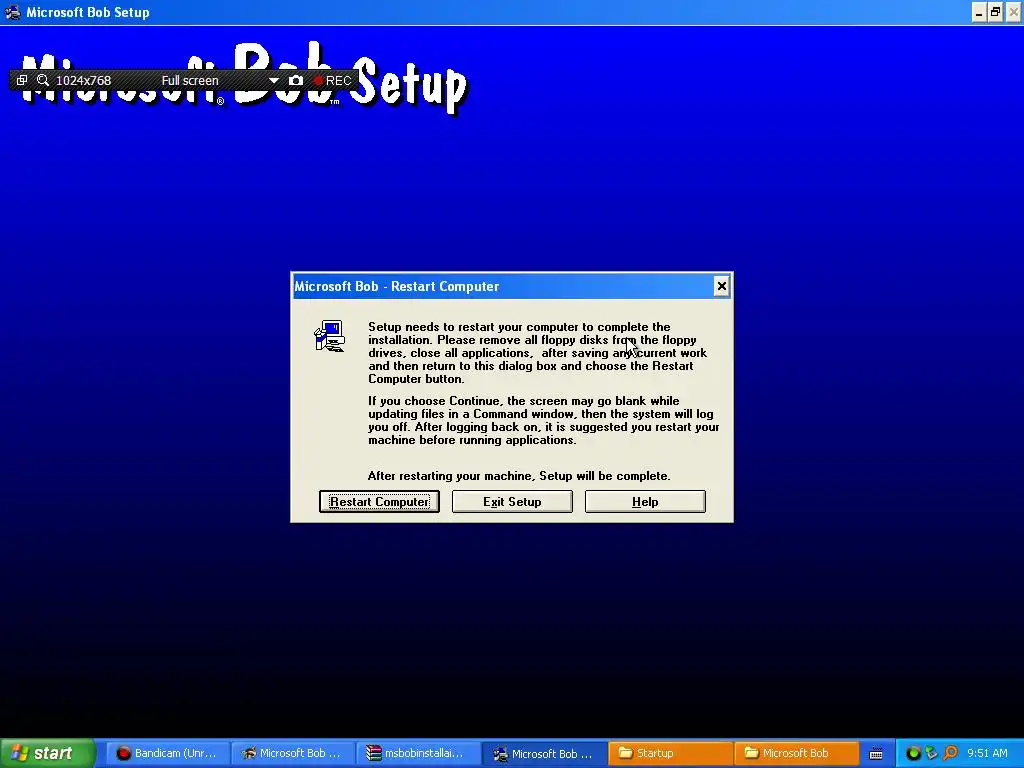Click the Restart Computer button
Image resolution: width=1024 pixels, height=768 pixels.
pyautogui.click(x=379, y=502)
